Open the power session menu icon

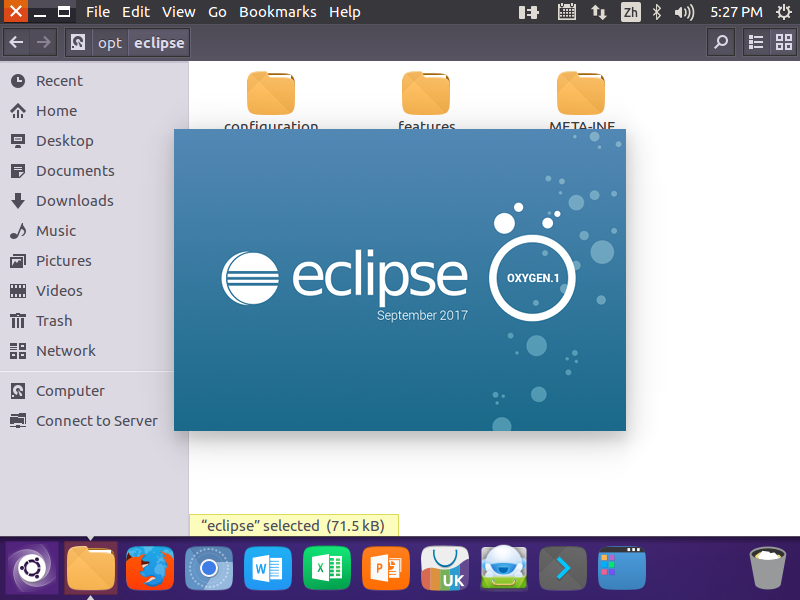point(783,12)
